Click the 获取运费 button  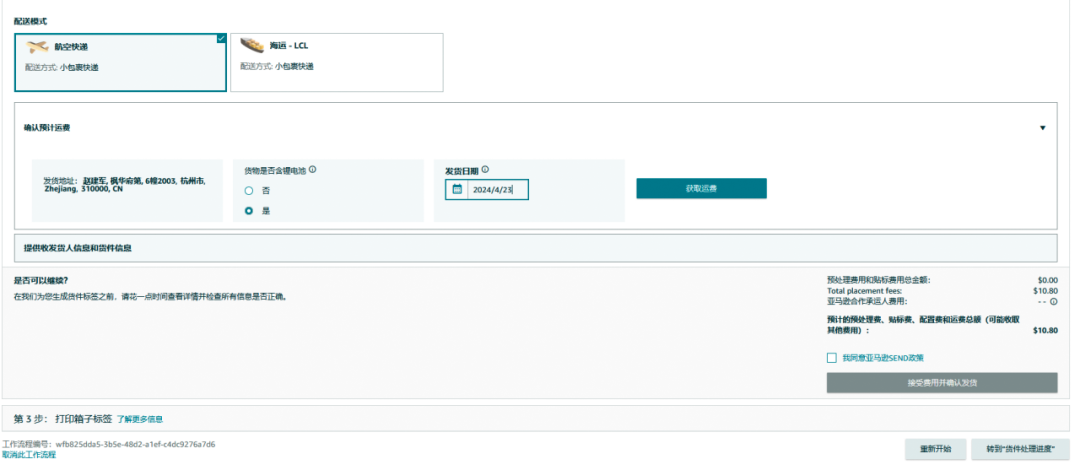click(x=701, y=188)
